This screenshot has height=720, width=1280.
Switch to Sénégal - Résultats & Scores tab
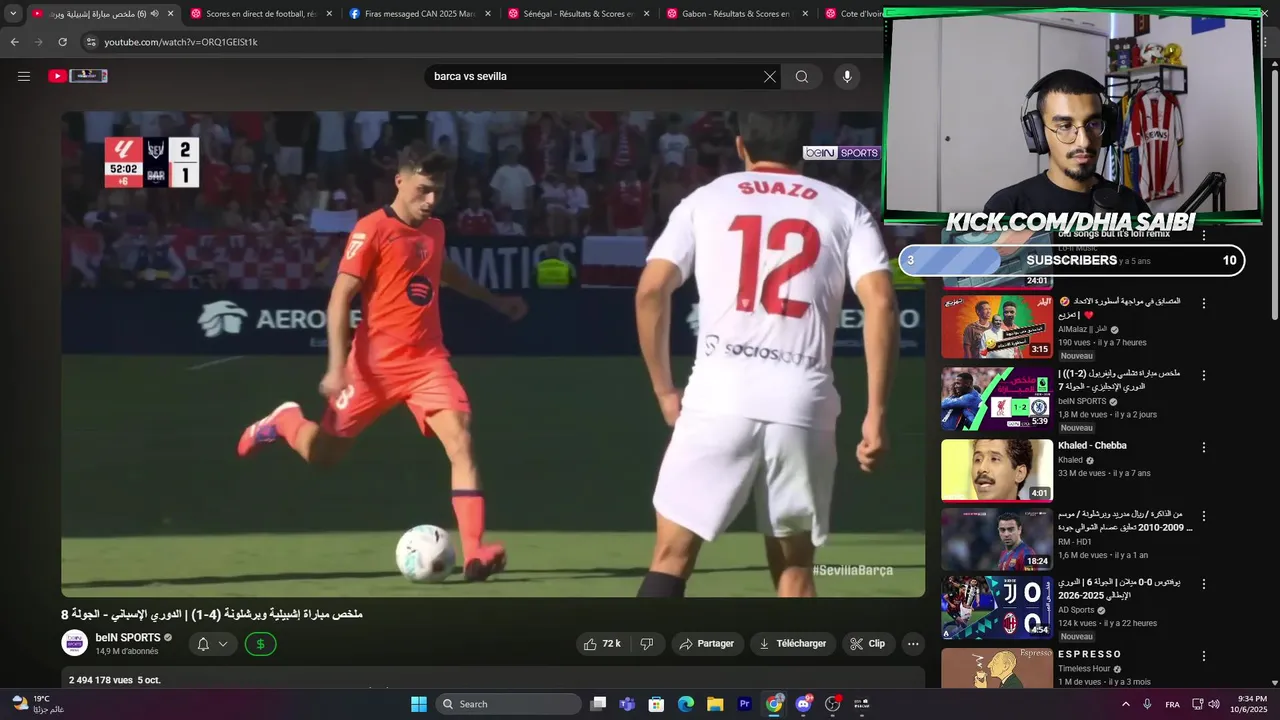[x=577, y=14]
